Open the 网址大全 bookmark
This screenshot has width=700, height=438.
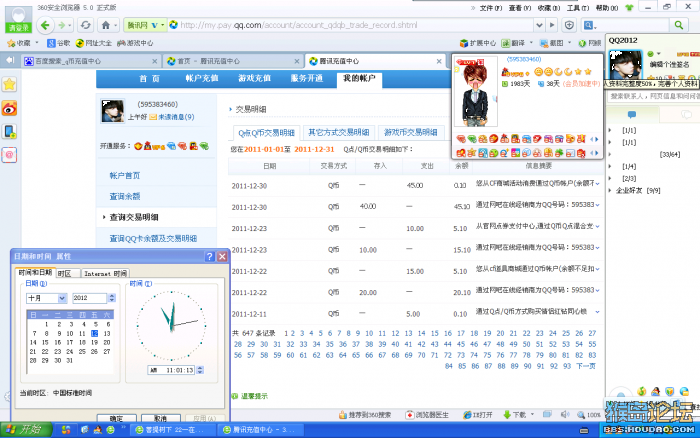(x=94, y=43)
